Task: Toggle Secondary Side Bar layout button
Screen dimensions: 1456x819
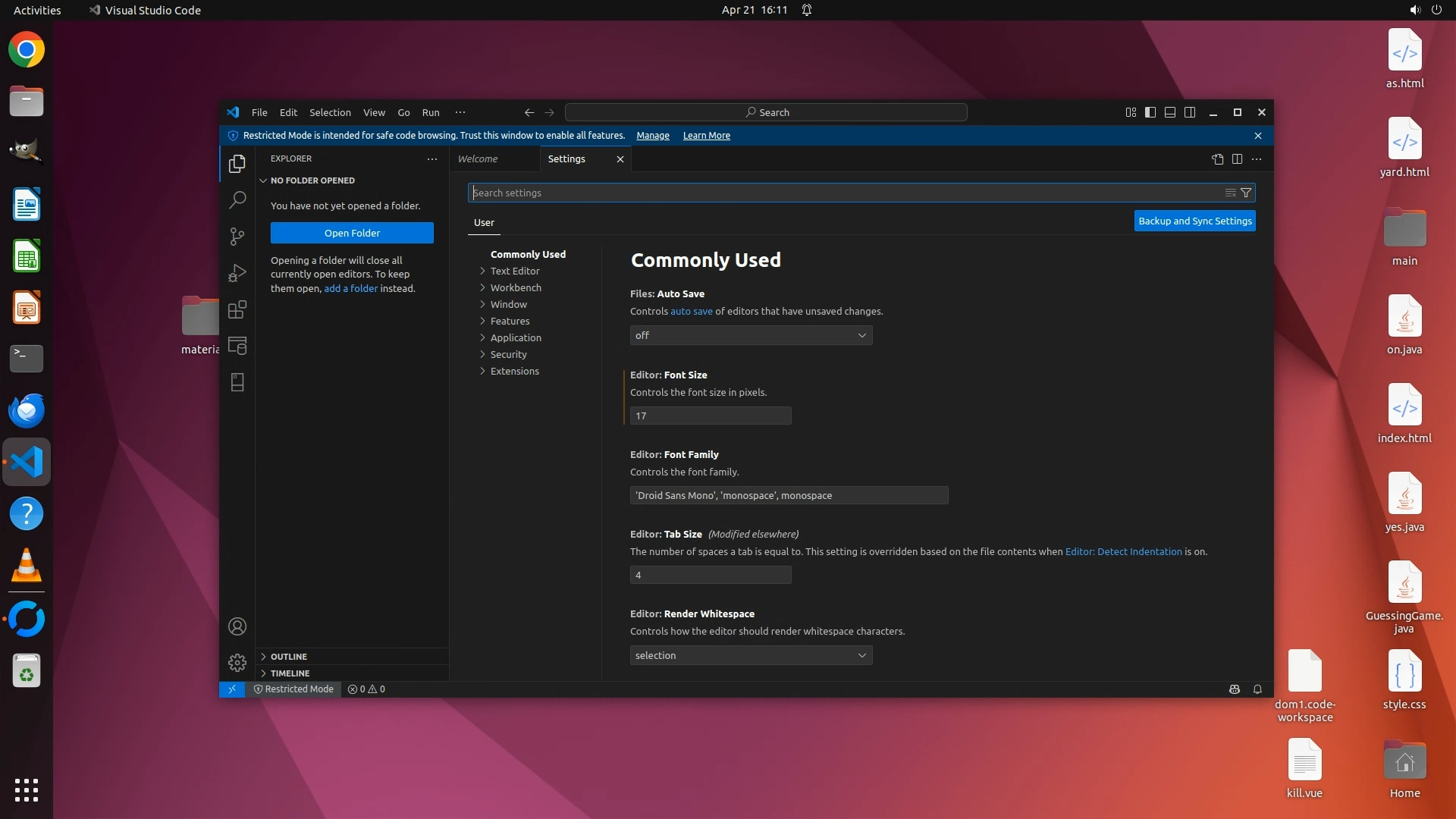Action: (x=1190, y=112)
